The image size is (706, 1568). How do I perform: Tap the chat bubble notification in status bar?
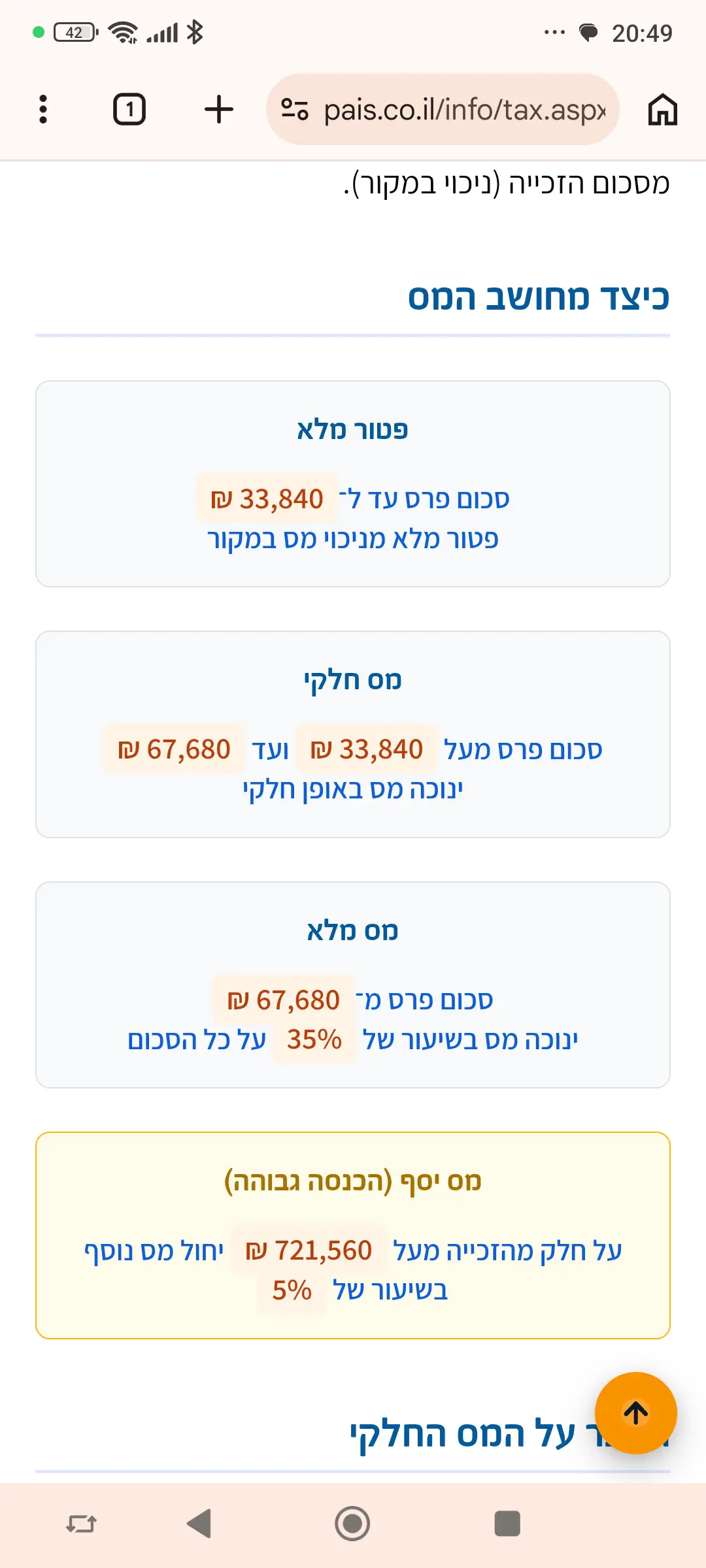pos(588,32)
